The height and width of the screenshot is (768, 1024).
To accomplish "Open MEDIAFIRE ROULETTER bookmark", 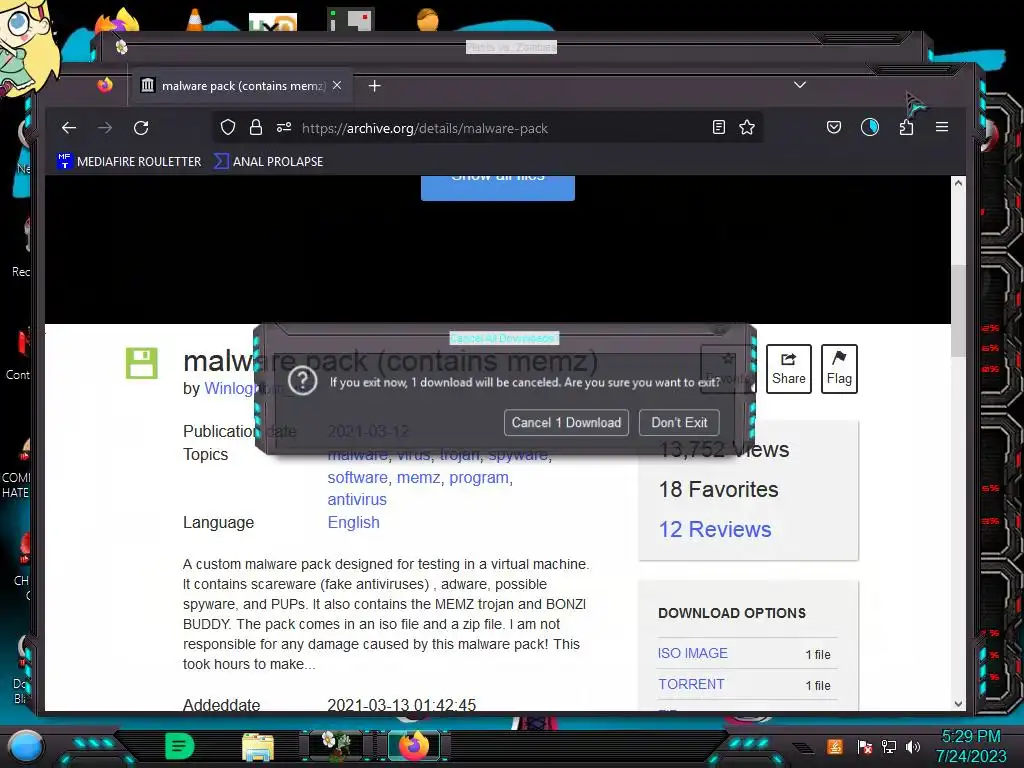I will [129, 161].
